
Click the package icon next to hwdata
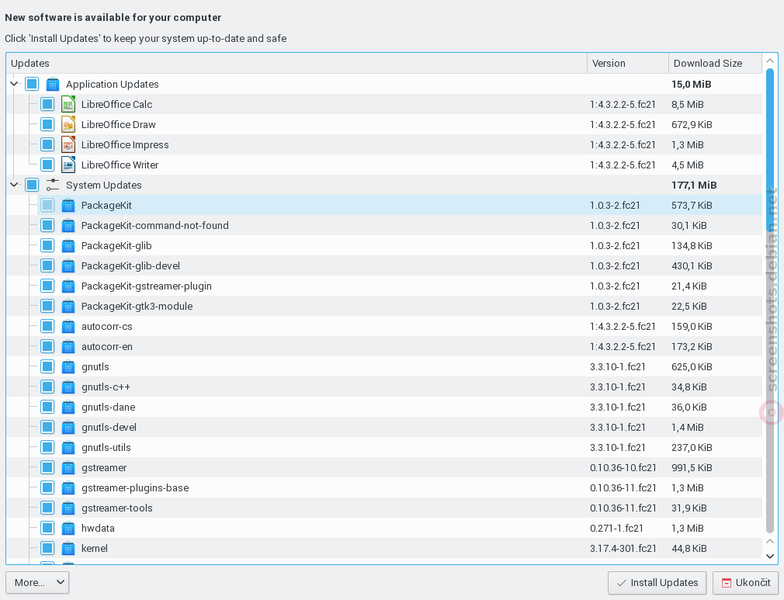(x=68, y=528)
